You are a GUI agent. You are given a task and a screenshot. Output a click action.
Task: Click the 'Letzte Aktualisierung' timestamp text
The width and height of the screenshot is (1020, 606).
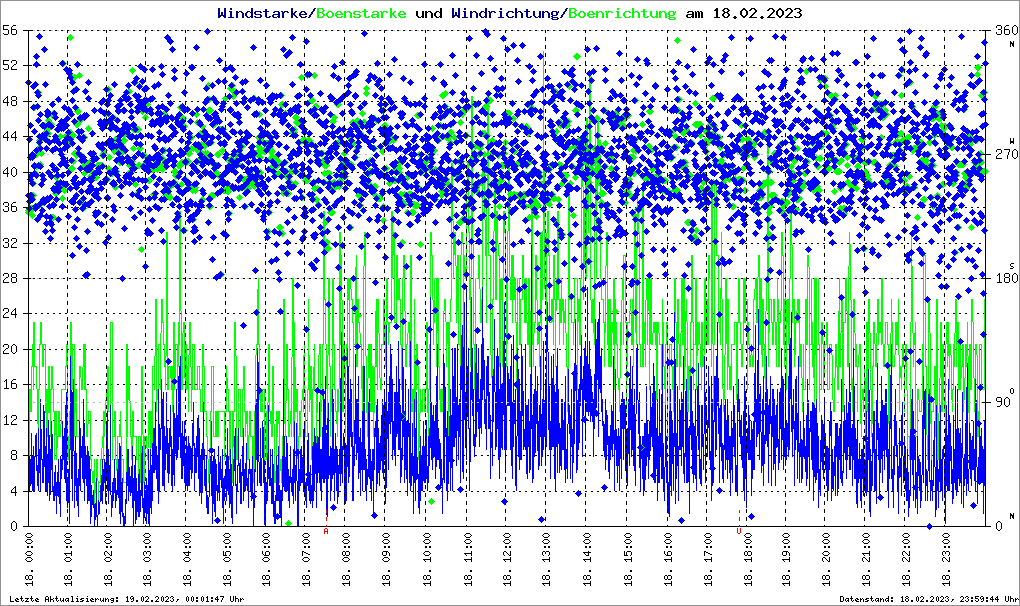pos(125,598)
